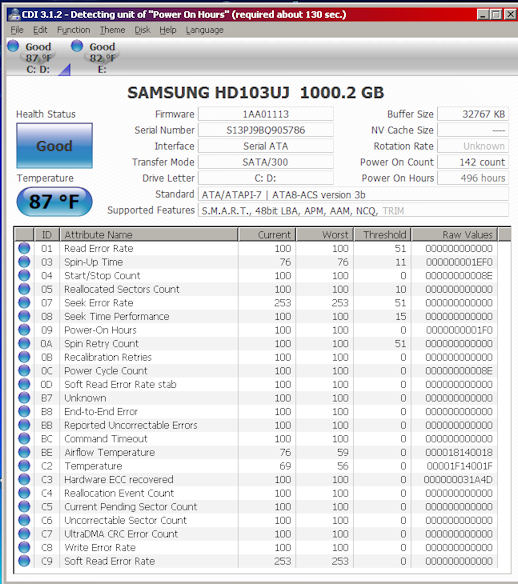This screenshot has height=584, width=518.
Task: Click status dot for Seek Error Rate
Action: point(24,302)
